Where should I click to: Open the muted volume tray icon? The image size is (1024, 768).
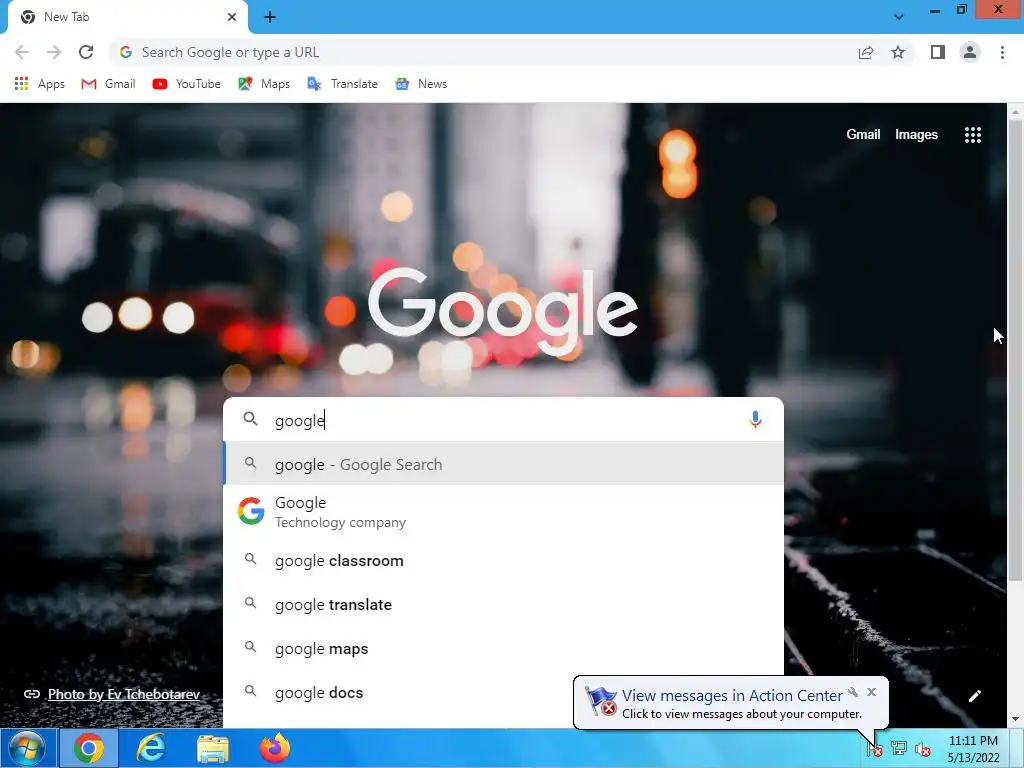pyautogui.click(x=923, y=749)
